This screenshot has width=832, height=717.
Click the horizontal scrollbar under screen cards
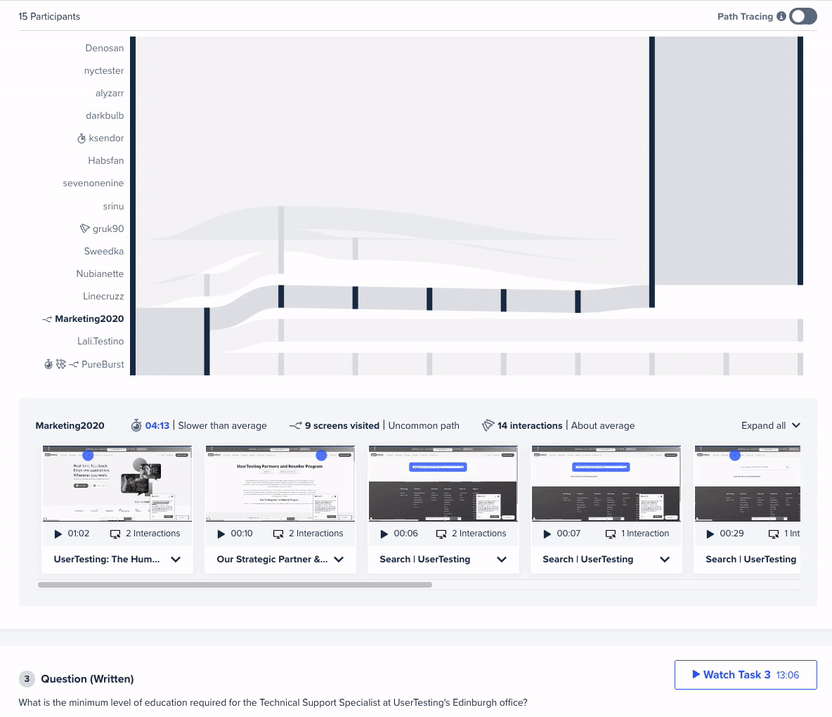(x=235, y=584)
